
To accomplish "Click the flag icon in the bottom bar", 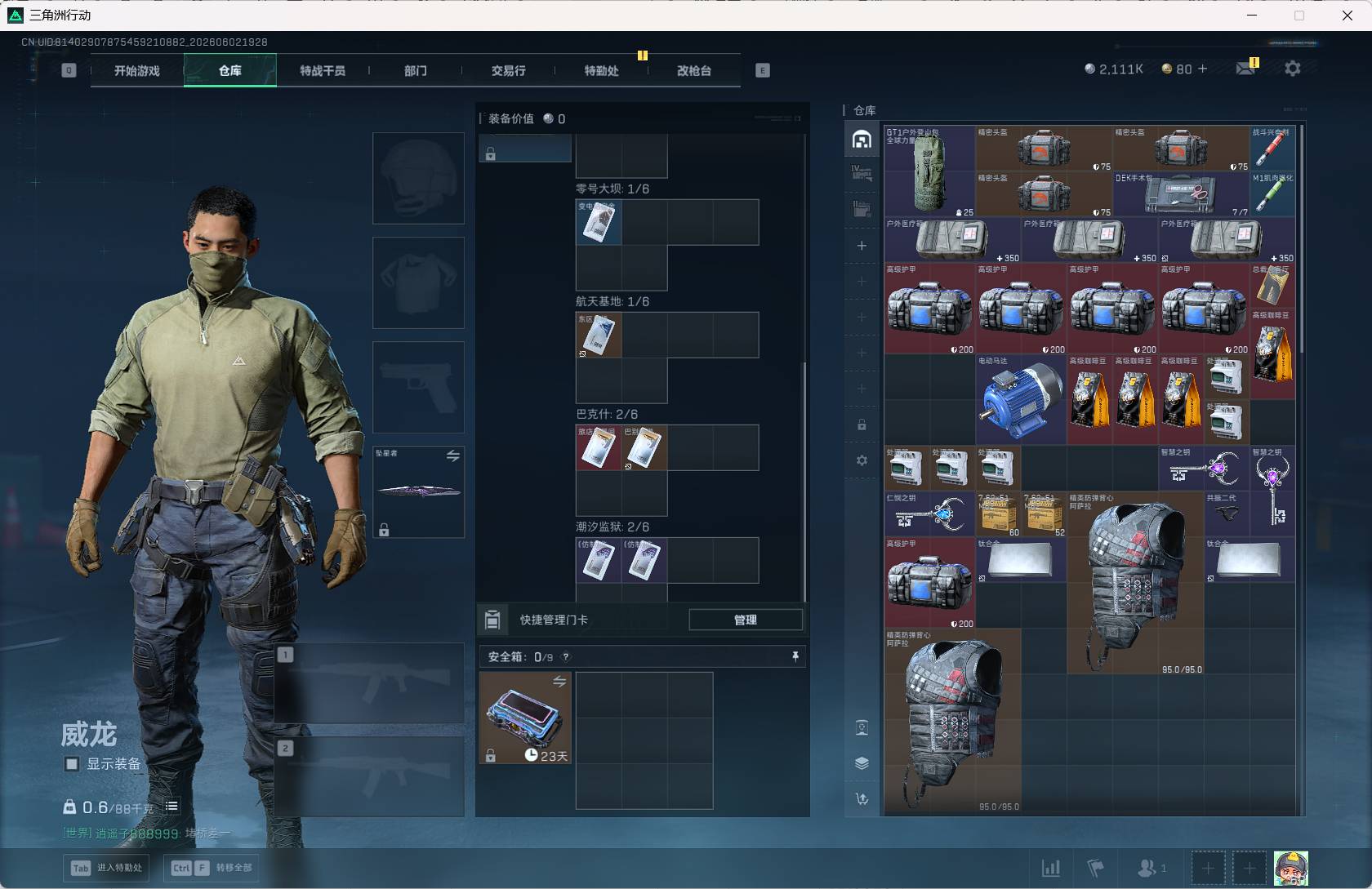I will tap(1095, 868).
